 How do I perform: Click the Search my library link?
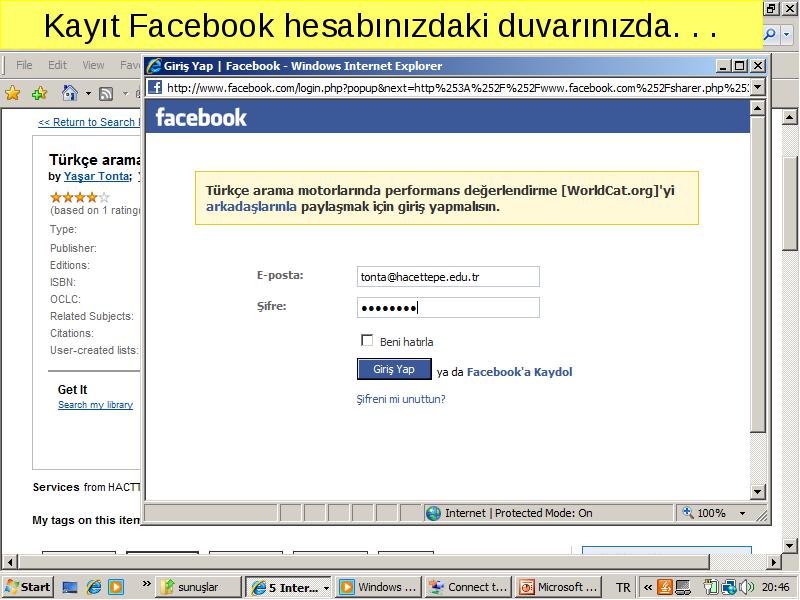click(x=95, y=405)
